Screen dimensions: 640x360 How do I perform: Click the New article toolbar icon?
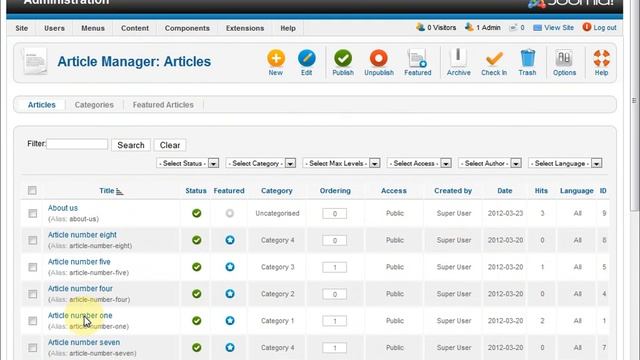[276, 58]
